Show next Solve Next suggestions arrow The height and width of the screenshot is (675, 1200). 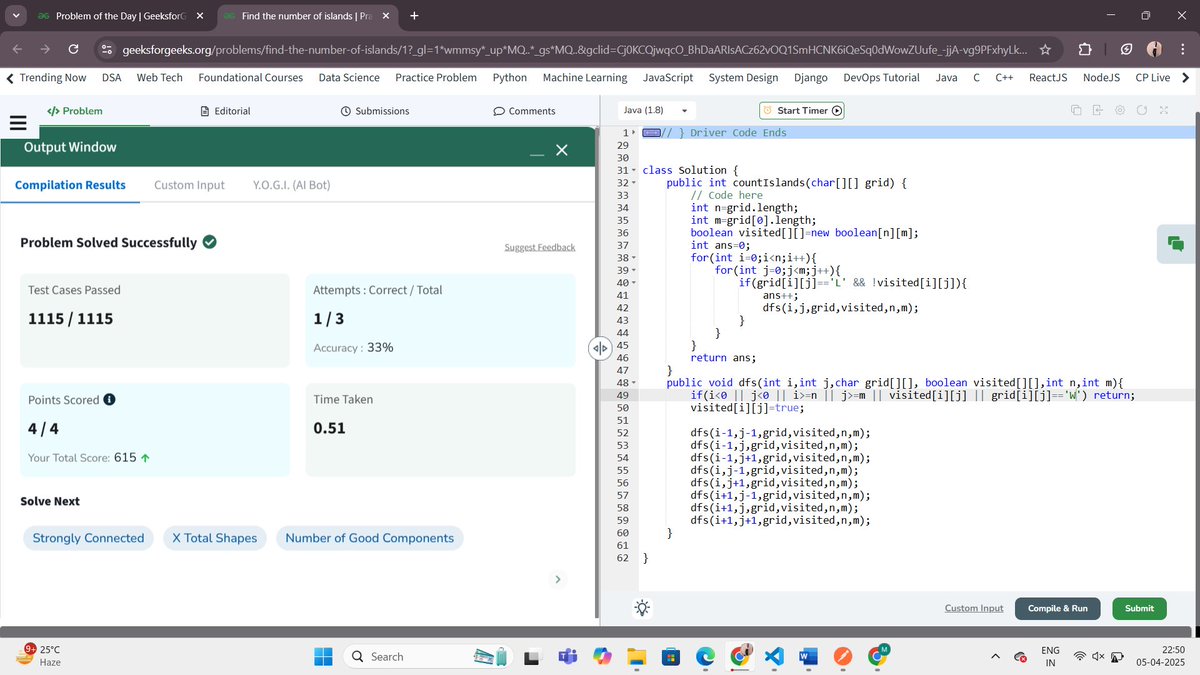558,578
